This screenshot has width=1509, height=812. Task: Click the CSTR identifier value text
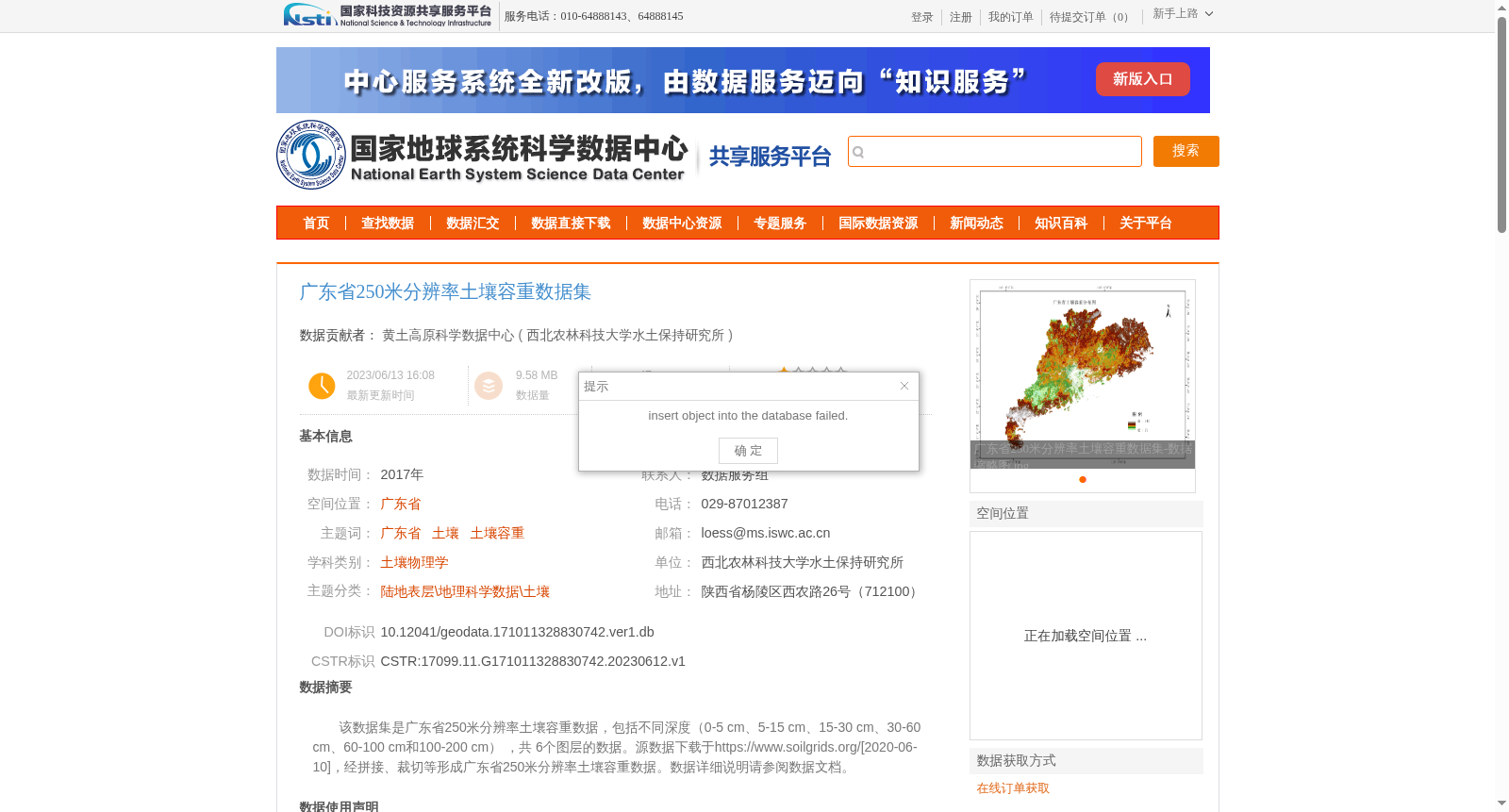533,661
